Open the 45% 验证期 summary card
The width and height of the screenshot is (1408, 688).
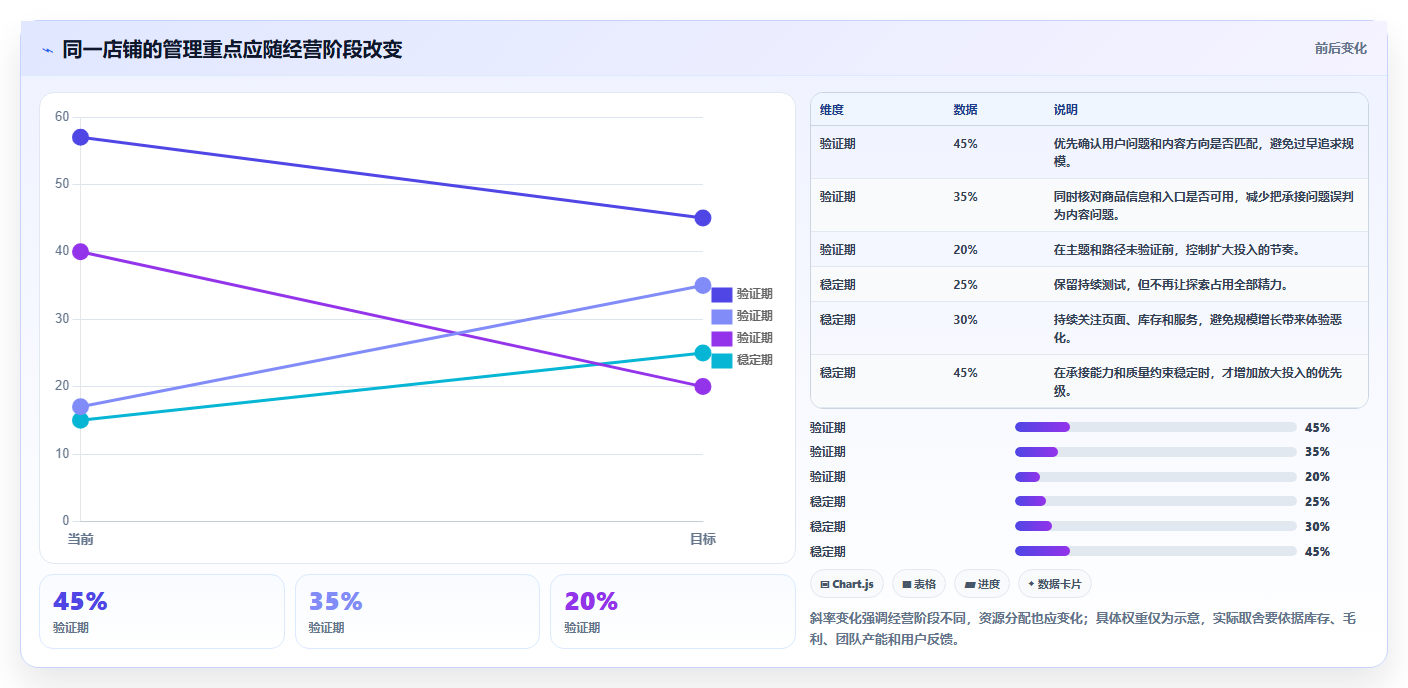[162, 611]
